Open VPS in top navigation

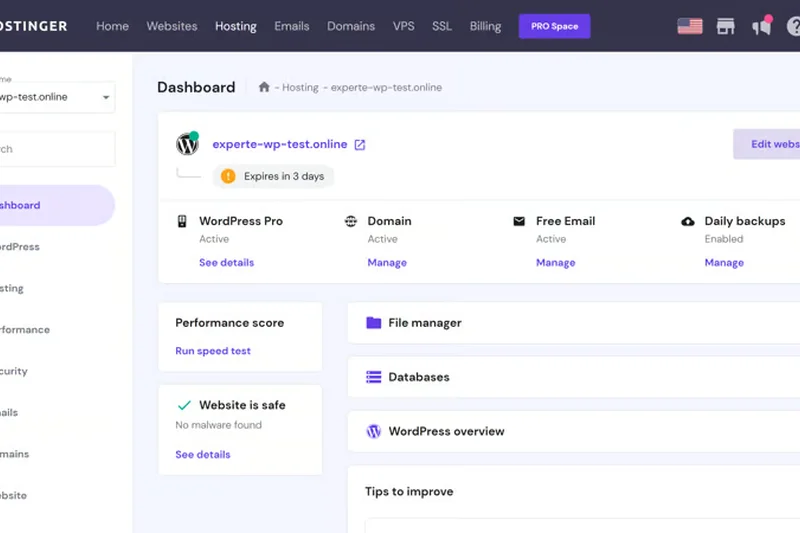(x=404, y=26)
